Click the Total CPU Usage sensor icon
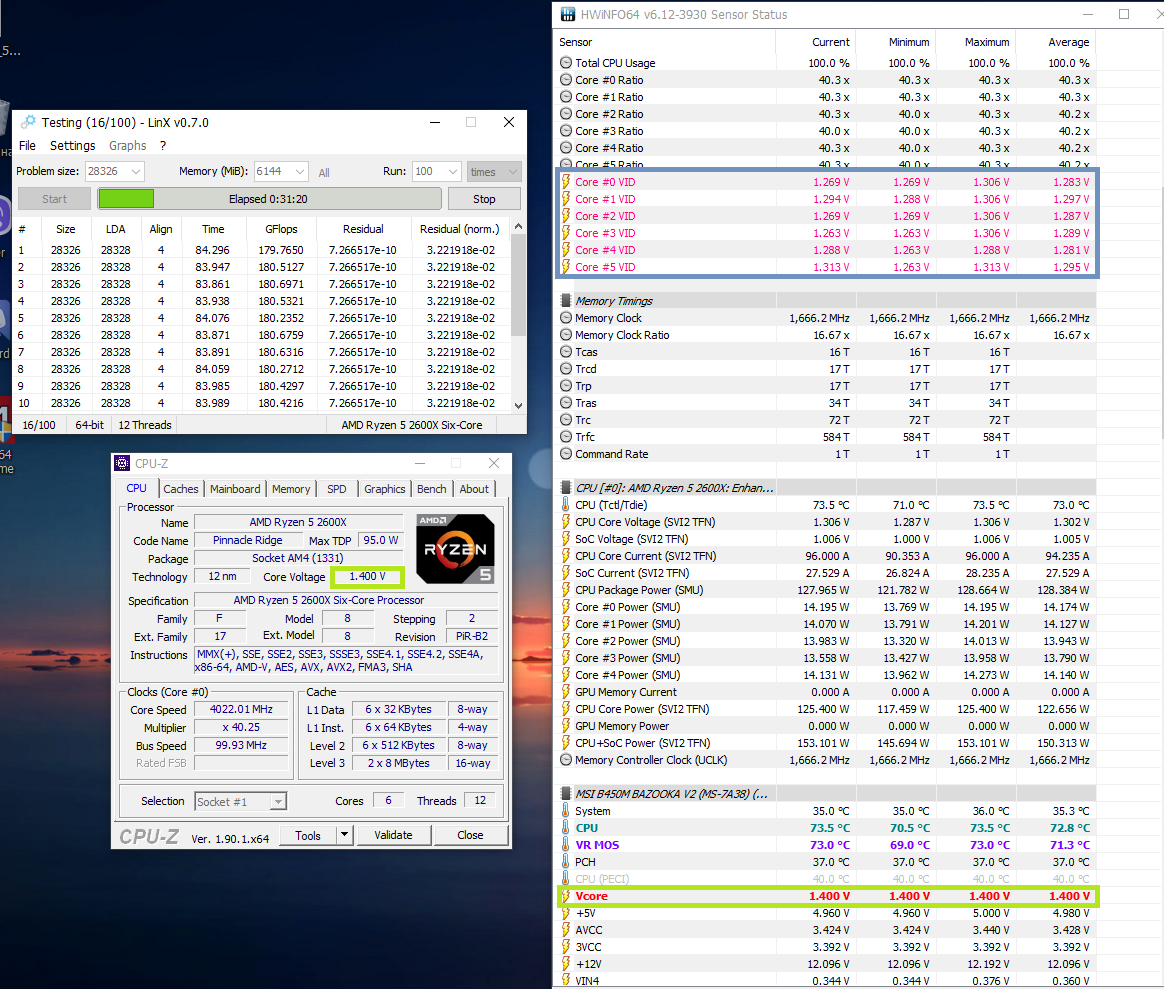This screenshot has width=1164, height=989. (x=566, y=63)
